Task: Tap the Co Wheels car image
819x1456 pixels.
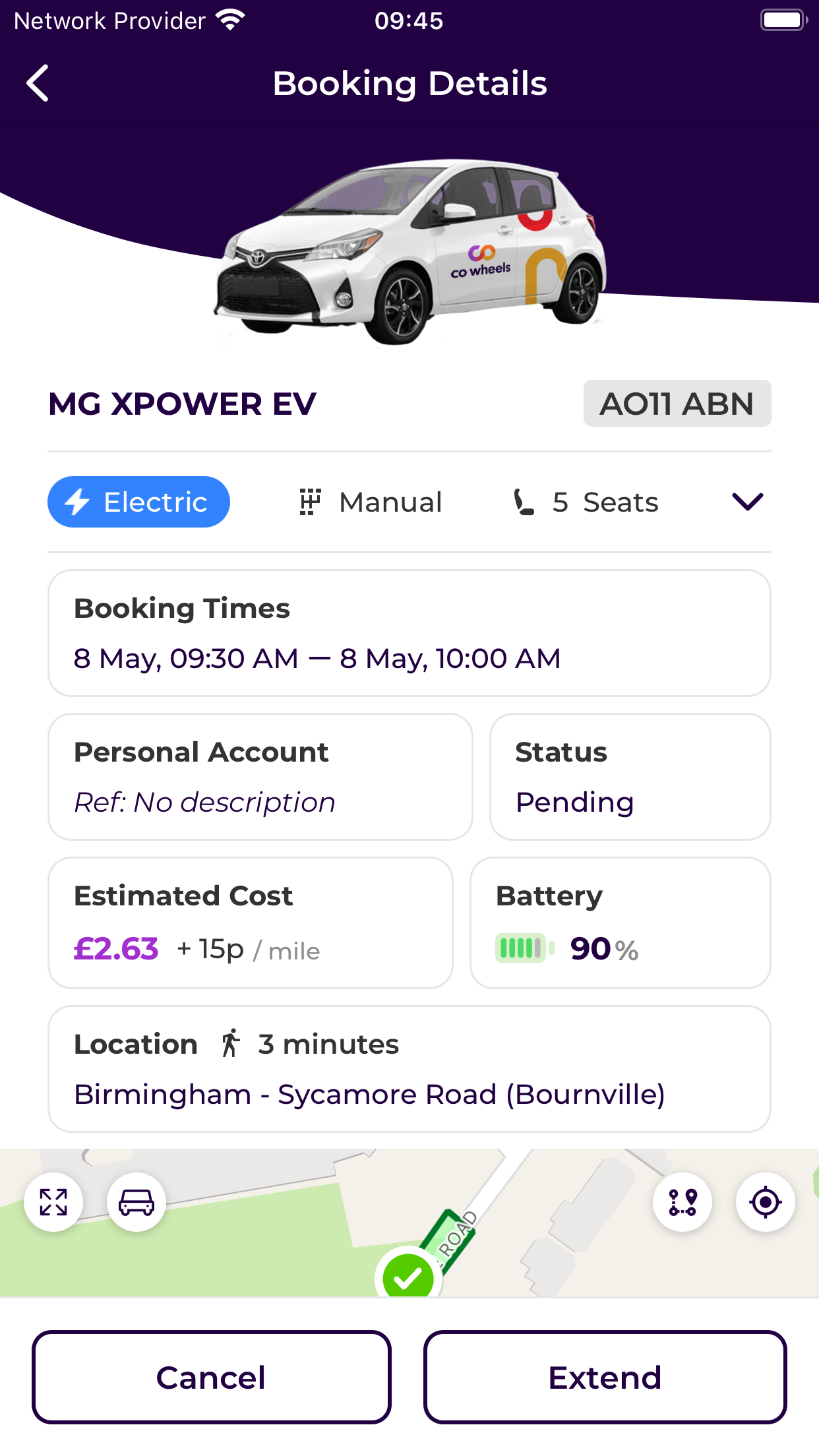Action: tap(410, 252)
